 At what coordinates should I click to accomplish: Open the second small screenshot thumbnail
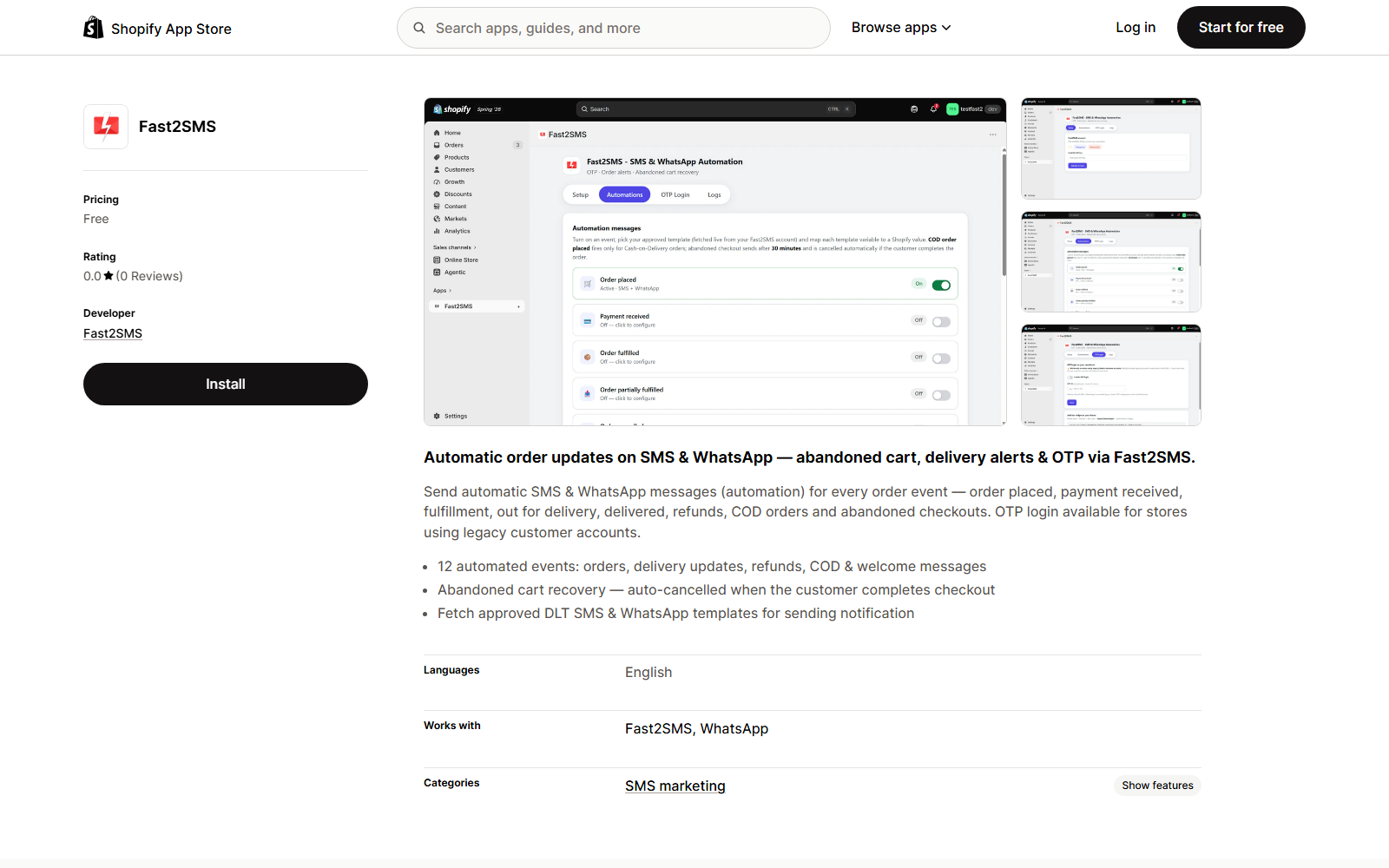click(x=1111, y=261)
